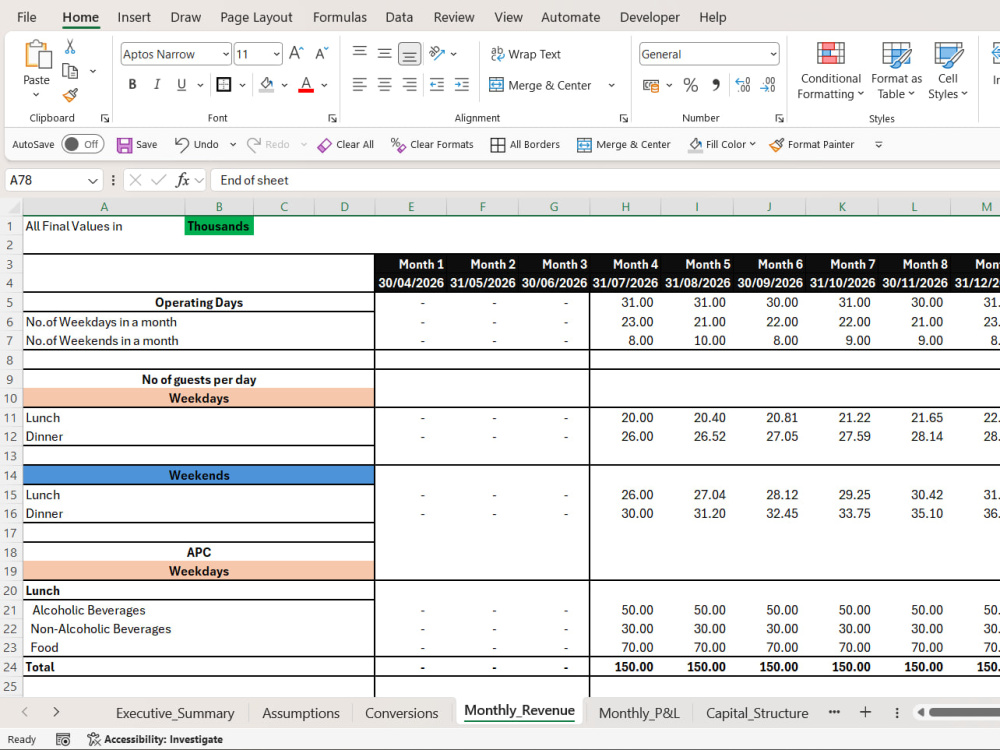Apply Underline formatting
The width and height of the screenshot is (1000, 750).
(x=181, y=84)
